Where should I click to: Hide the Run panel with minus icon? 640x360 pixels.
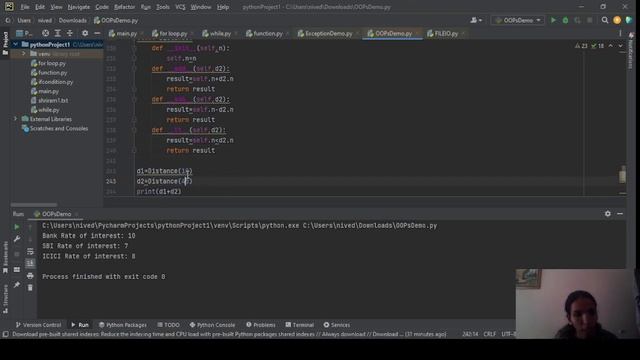pos(620,213)
